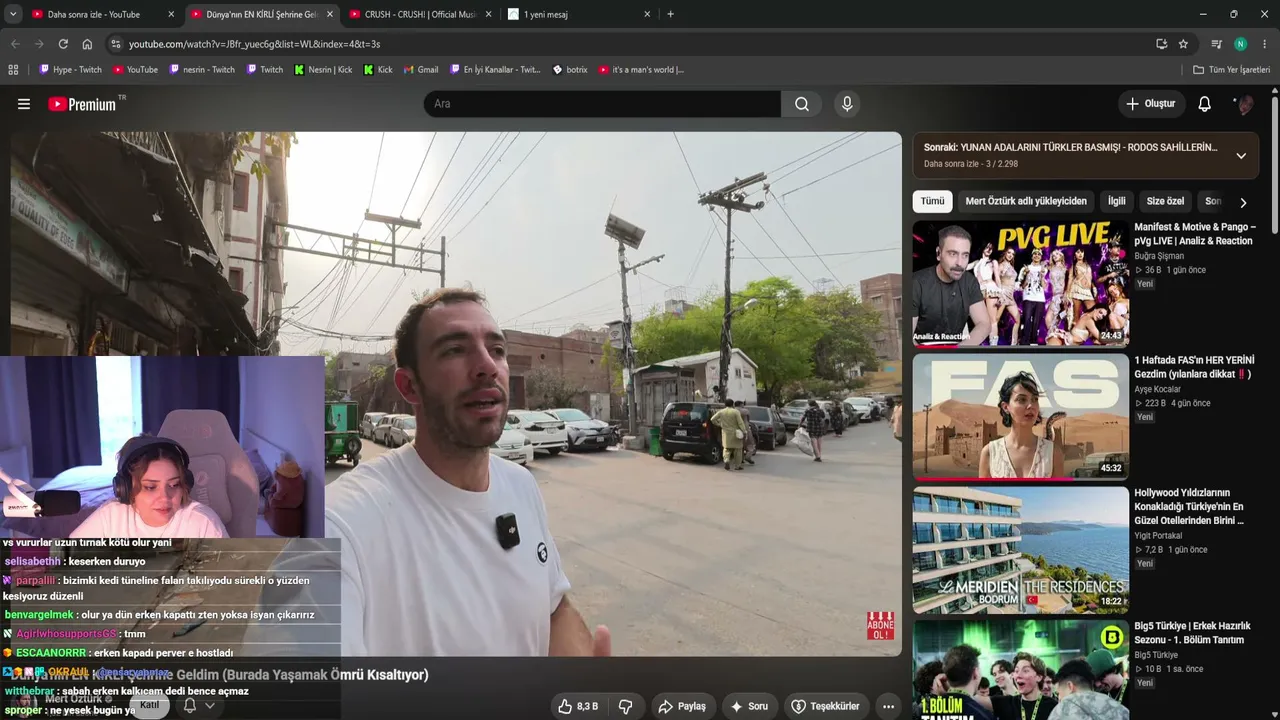Open the 'Gmail' bookmark
The width and height of the screenshot is (1280, 720).
(421, 70)
